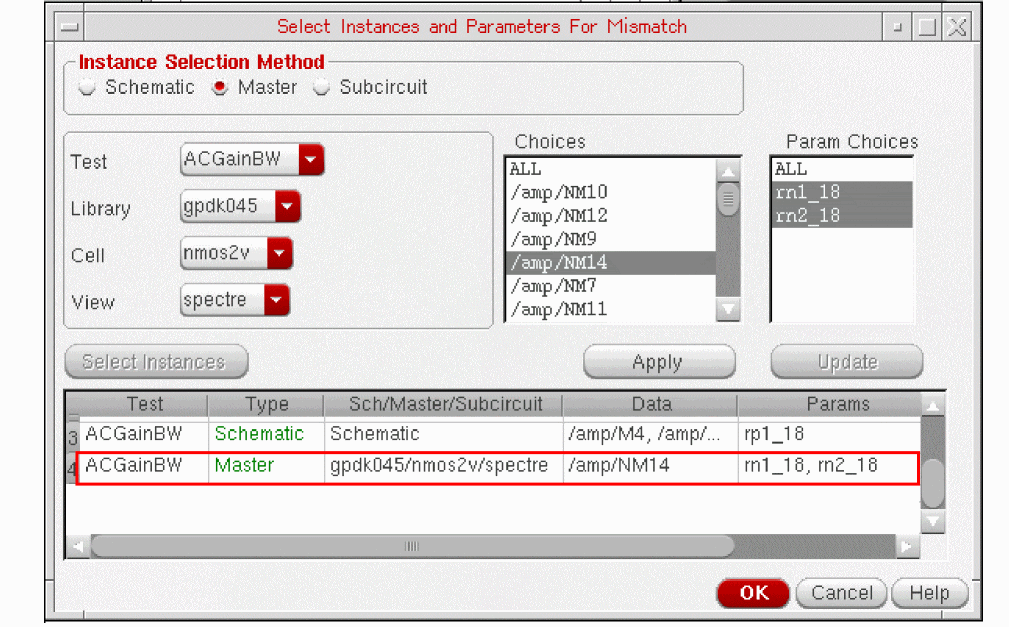Image resolution: width=1009 pixels, height=627 pixels.
Task: Click the /amp/M4, /amp/... data cell
Action: click(x=651, y=434)
